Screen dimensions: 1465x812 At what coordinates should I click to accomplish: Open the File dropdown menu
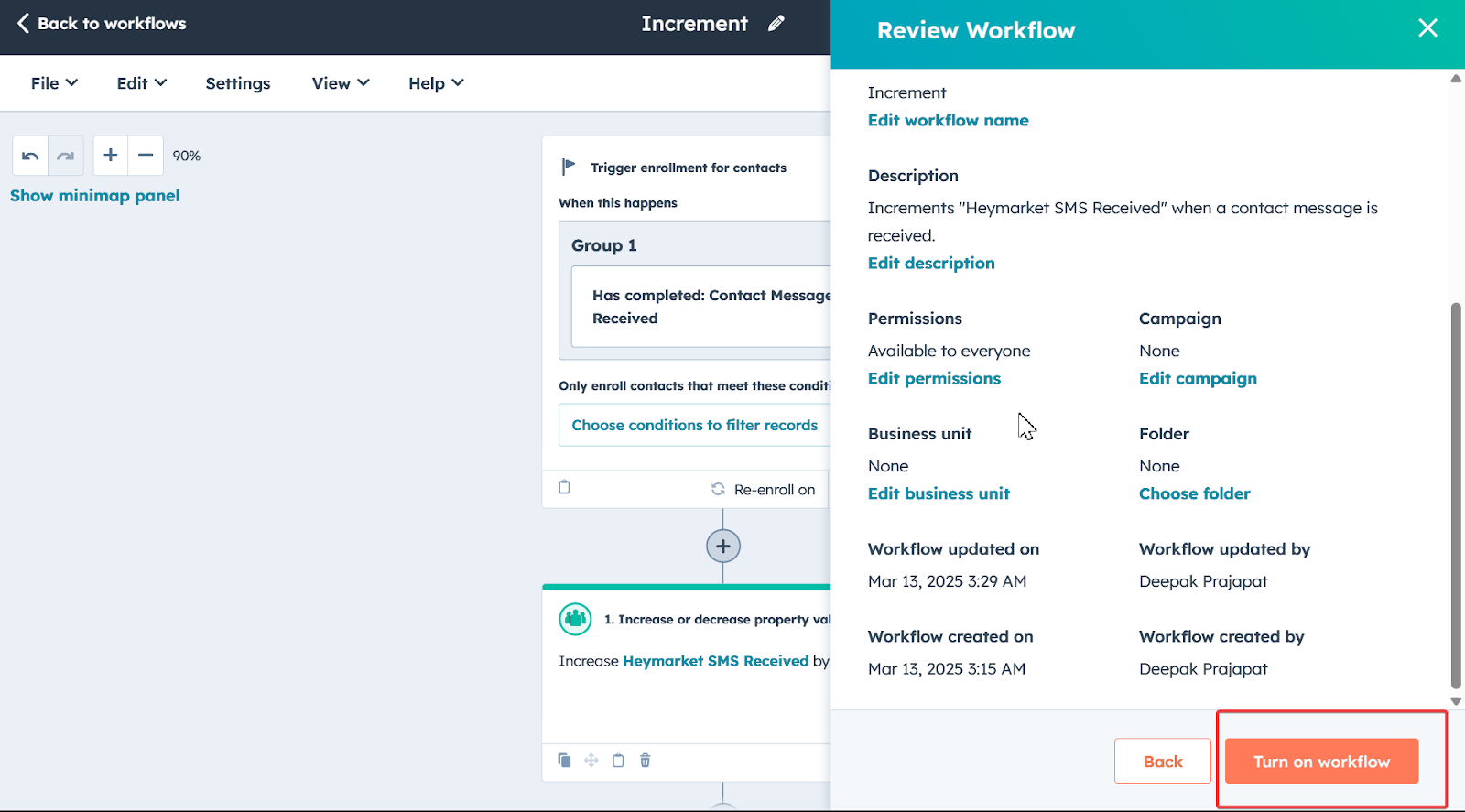(54, 83)
